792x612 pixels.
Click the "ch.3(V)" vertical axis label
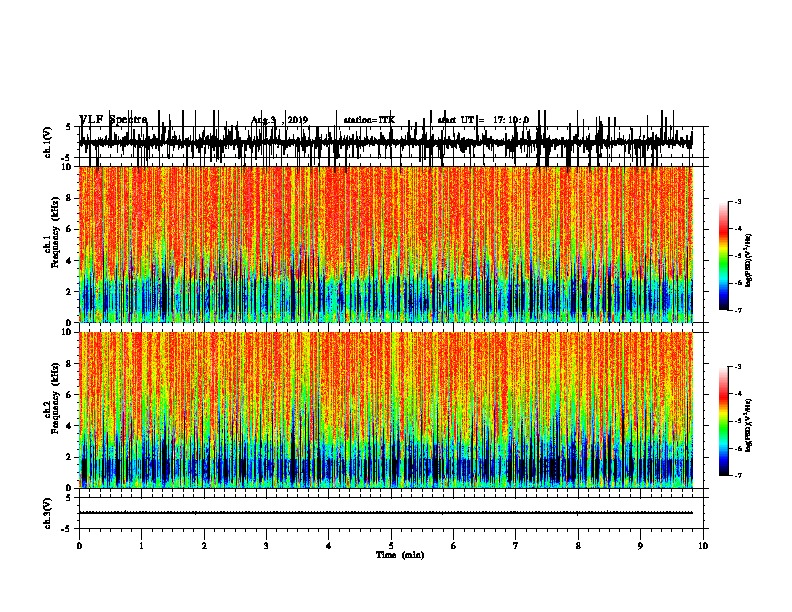pyautogui.click(x=48, y=513)
